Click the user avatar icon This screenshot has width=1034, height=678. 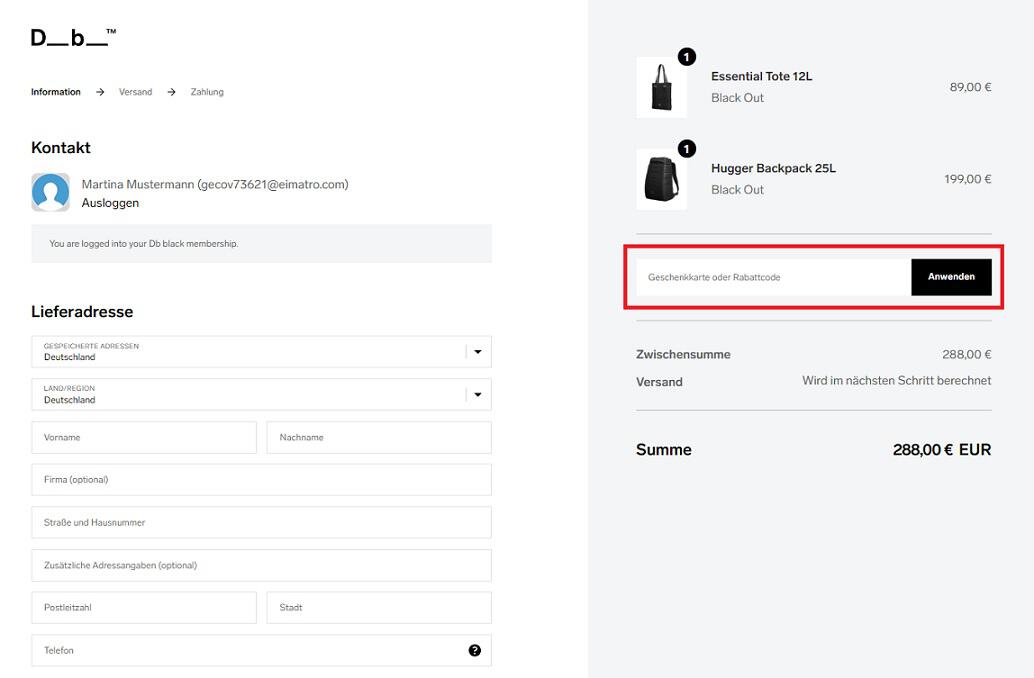point(50,192)
